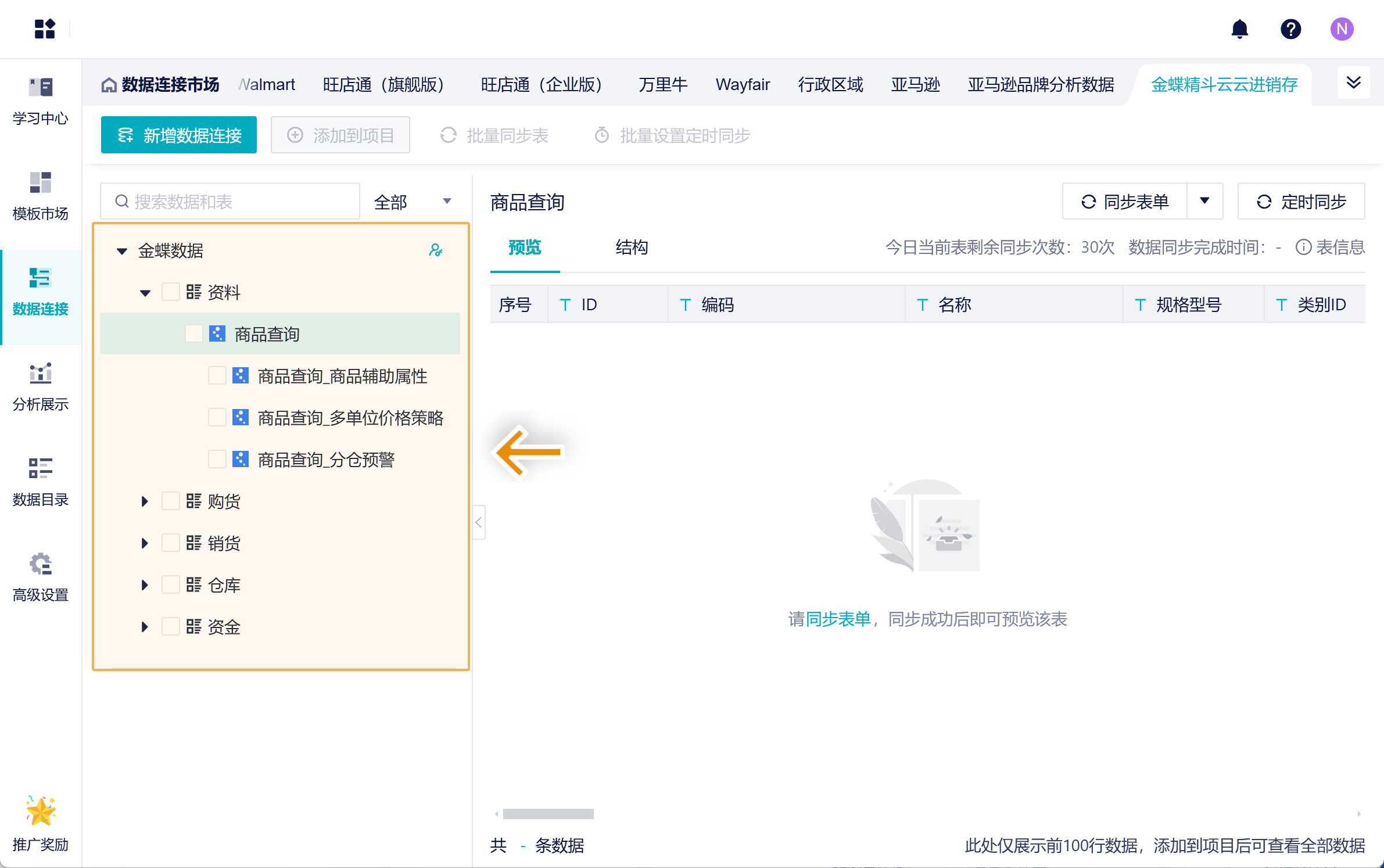Click the notification bell icon

click(x=1239, y=29)
